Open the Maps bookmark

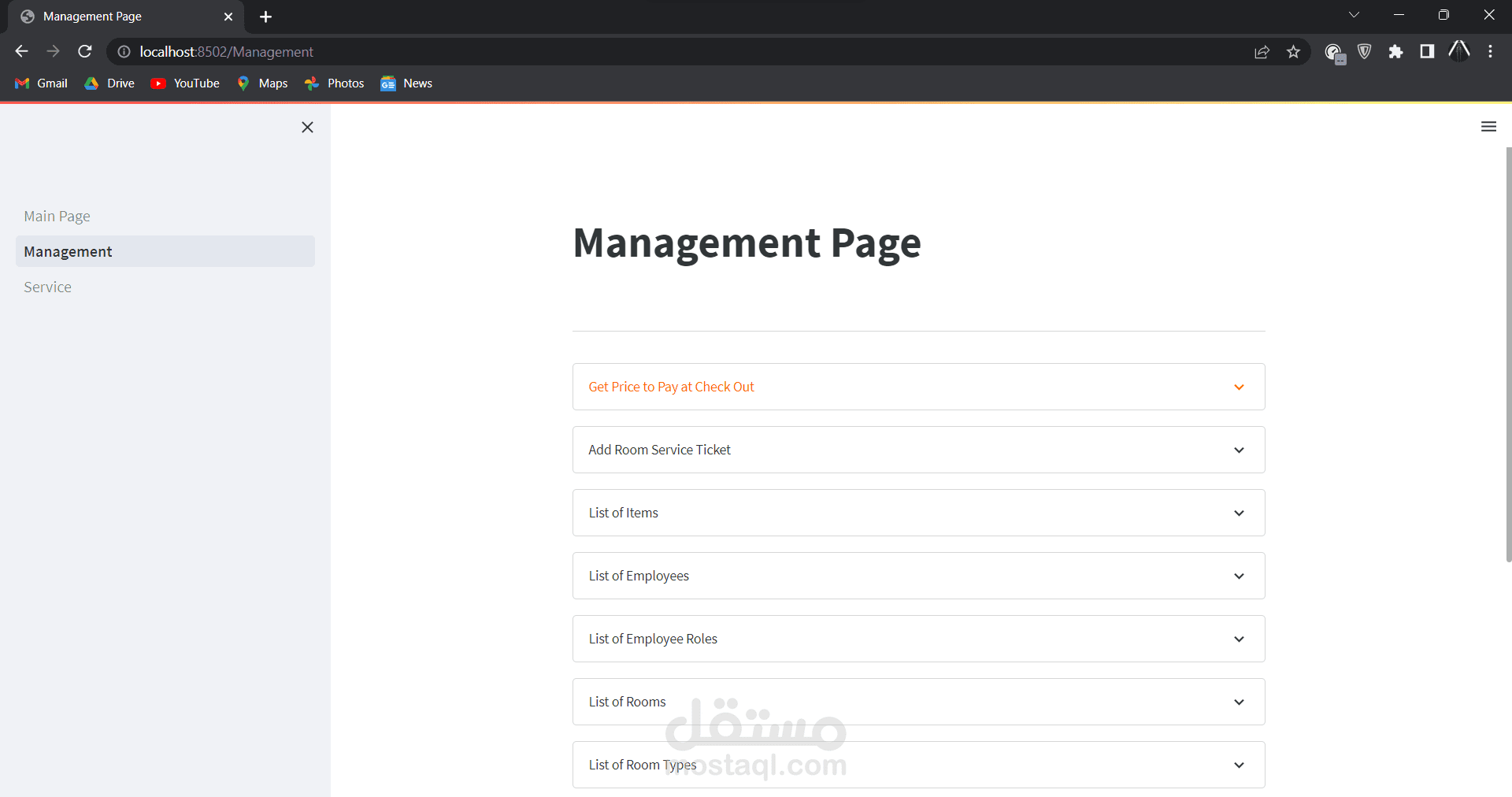262,83
